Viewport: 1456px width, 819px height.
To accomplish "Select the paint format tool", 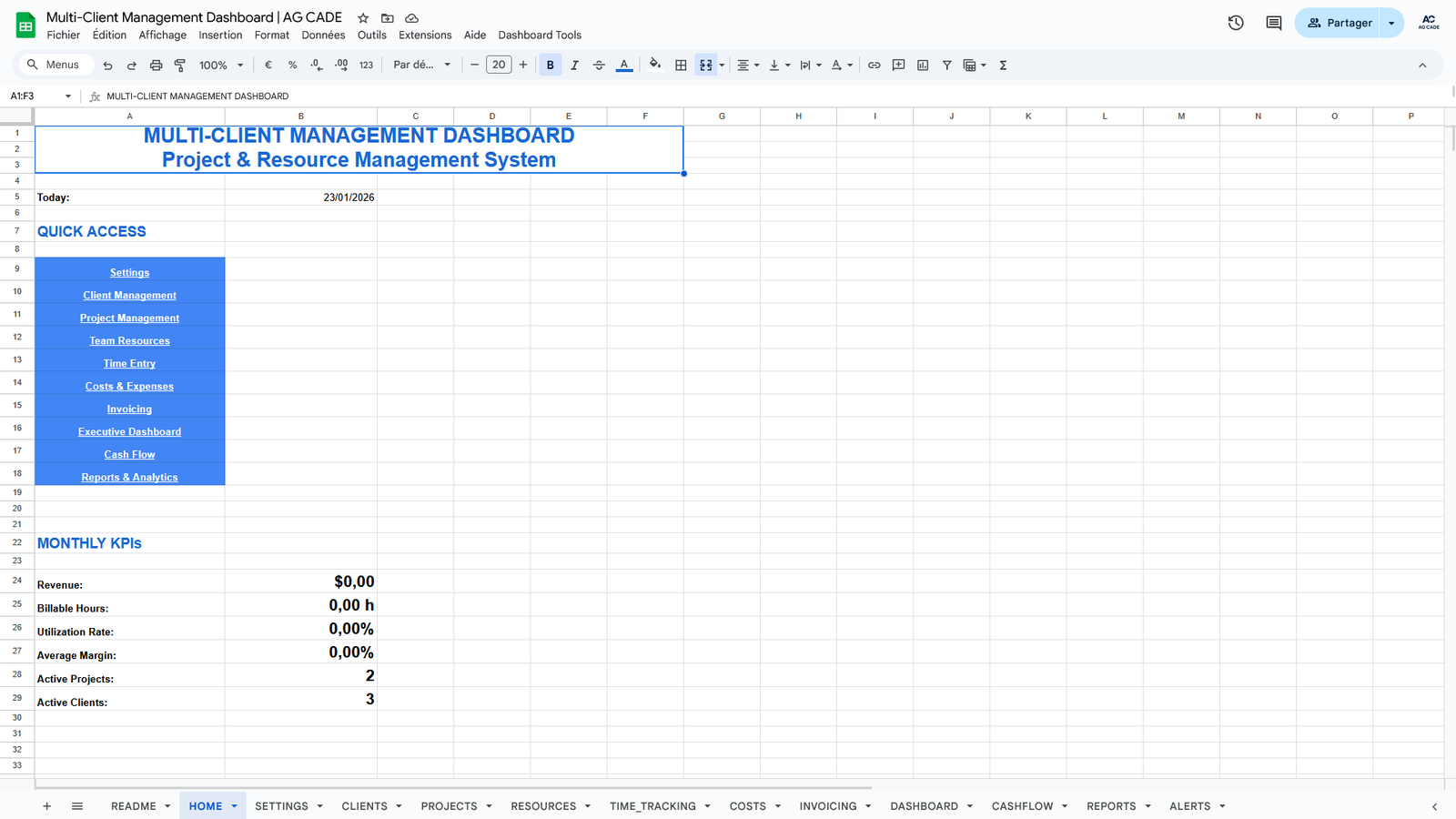I will pyautogui.click(x=180, y=66).
